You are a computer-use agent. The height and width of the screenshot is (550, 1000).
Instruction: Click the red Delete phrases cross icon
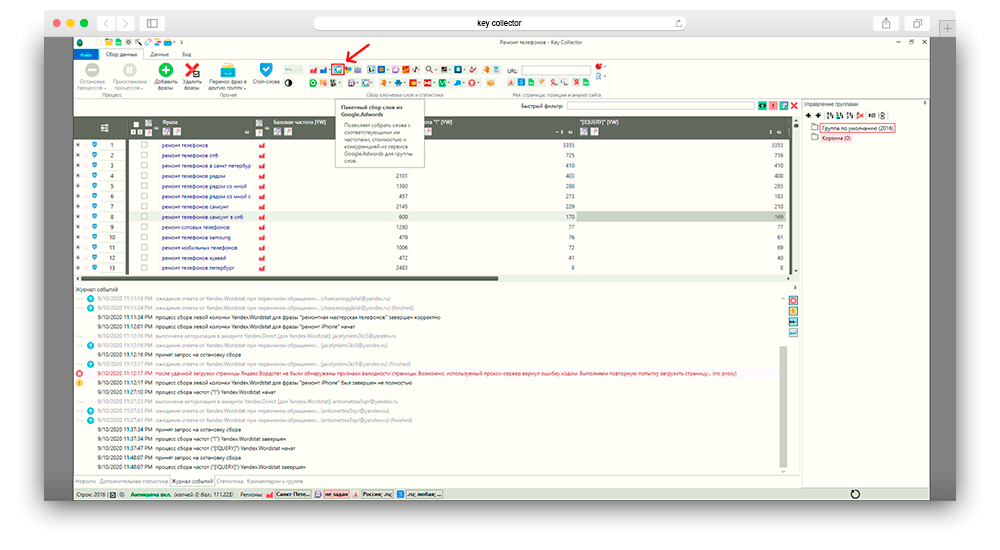(x=192, y=70)
